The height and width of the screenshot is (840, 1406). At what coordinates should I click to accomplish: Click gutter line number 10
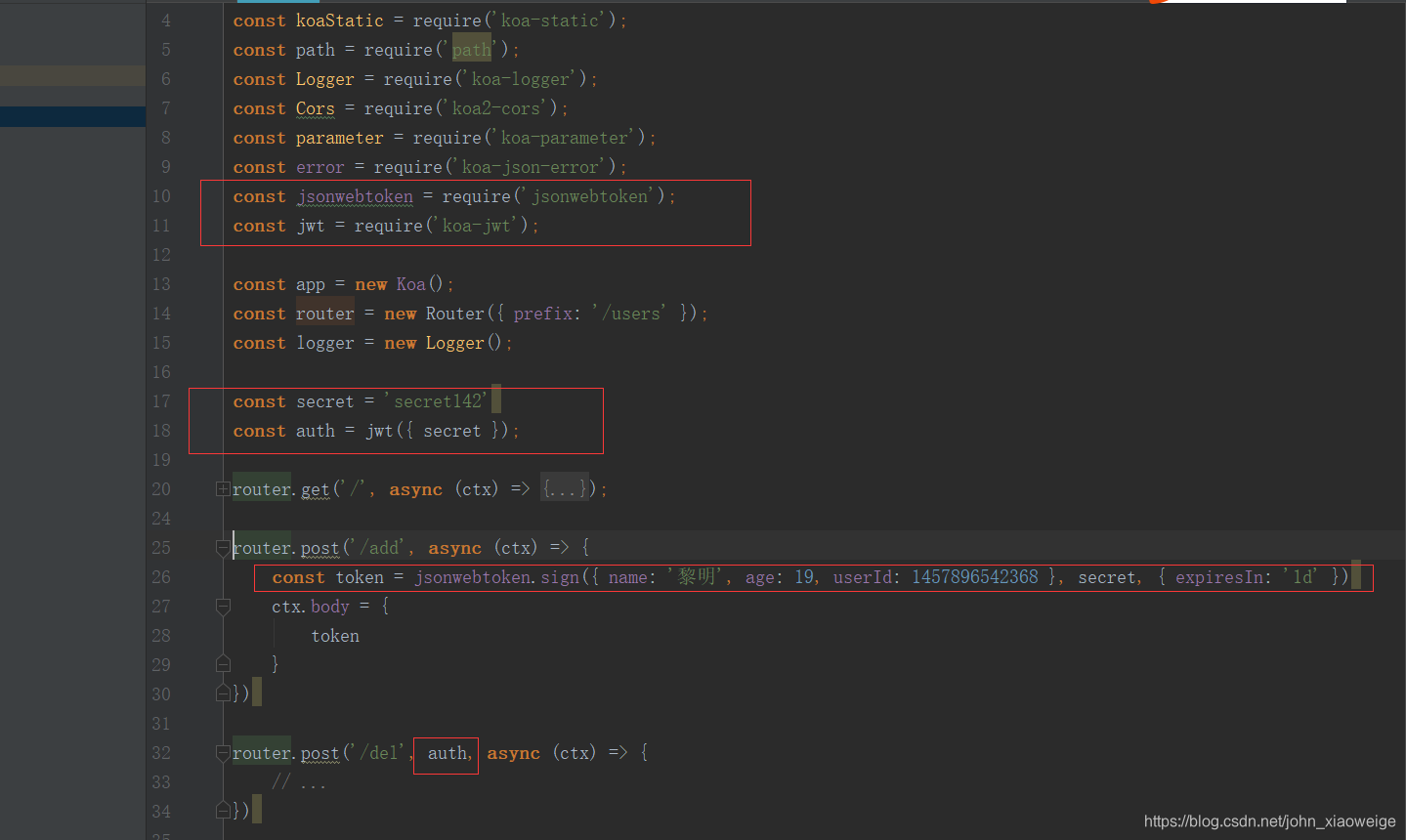161,196
